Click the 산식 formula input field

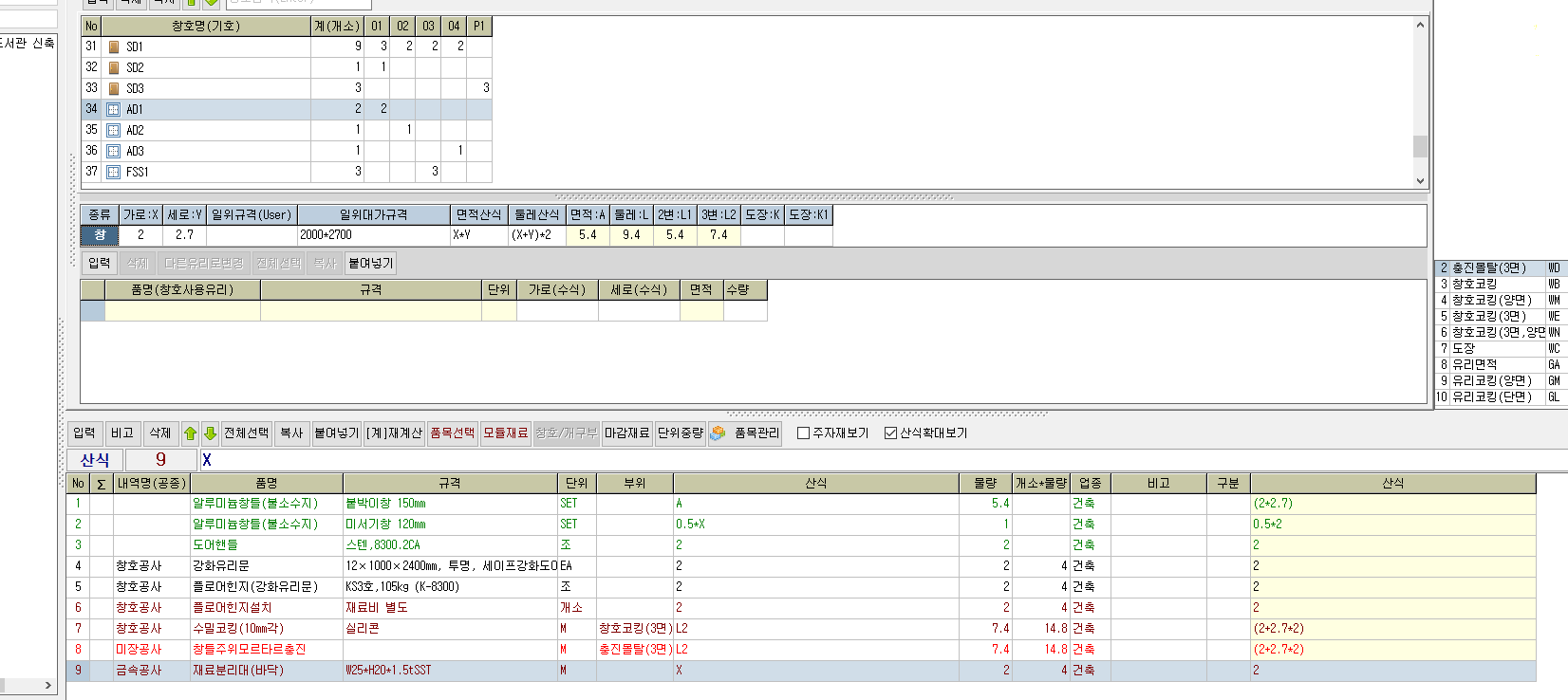pos(854,460)
